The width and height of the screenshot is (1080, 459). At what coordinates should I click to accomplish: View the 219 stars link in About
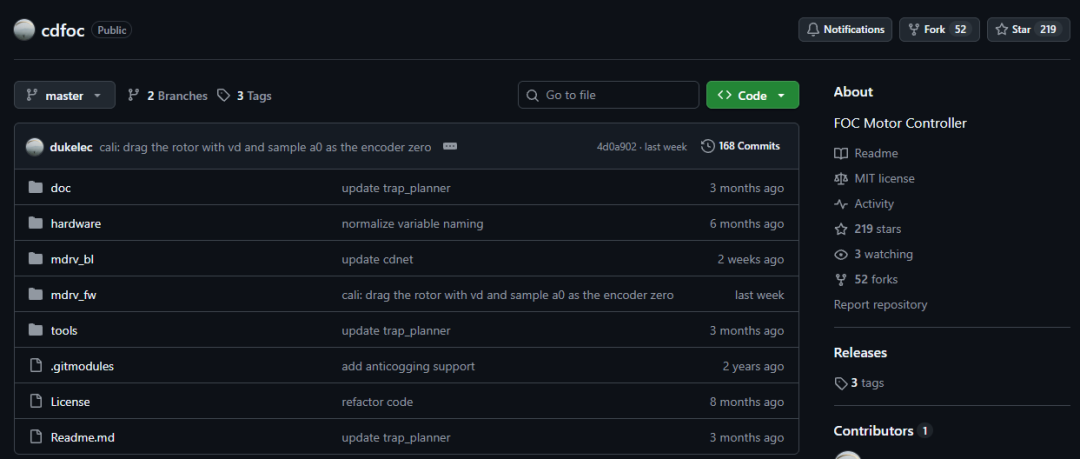point(867,229)
